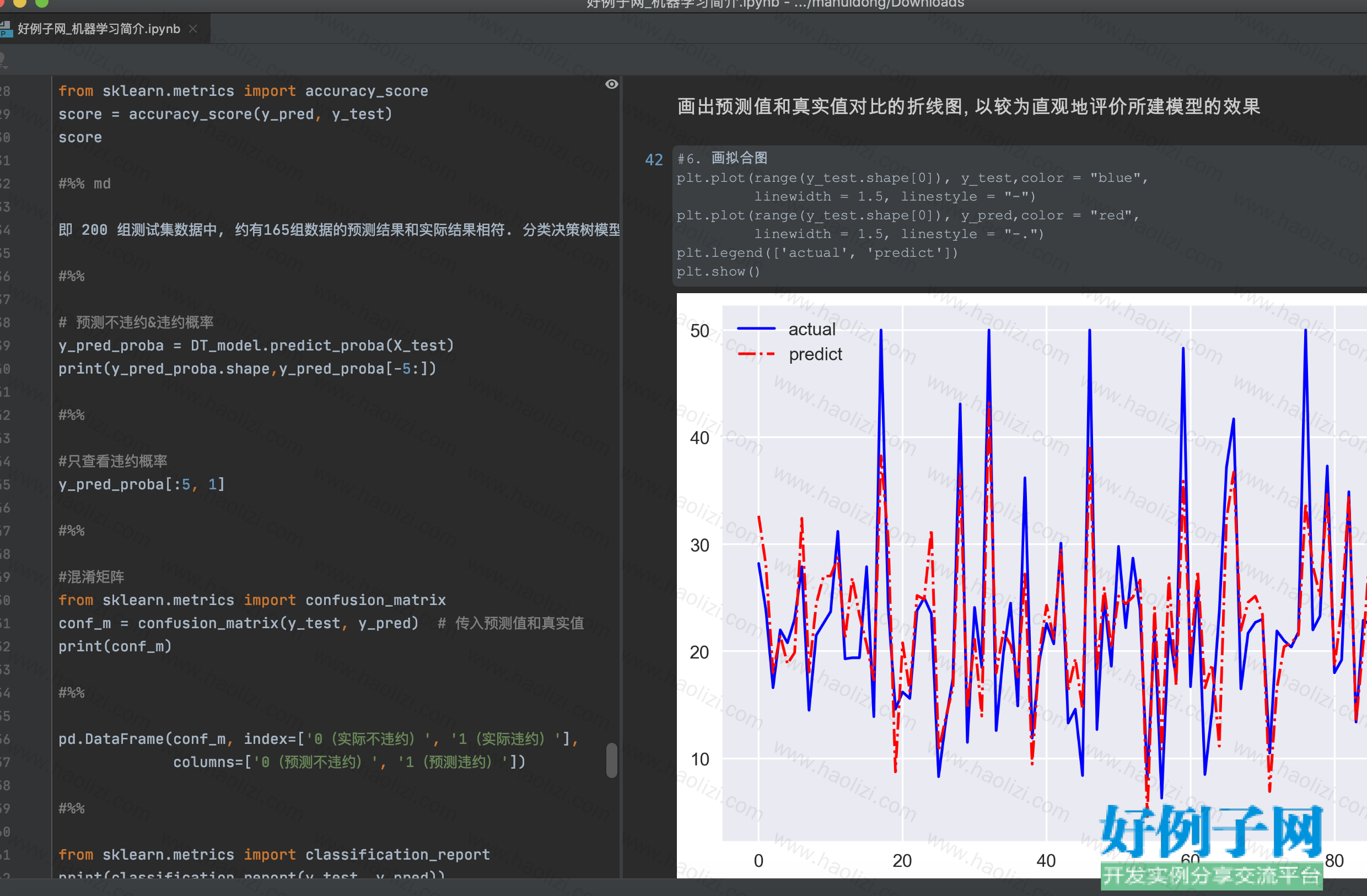Close the 好例子网_机器学习简介.ipynb tab

point(193,29)
